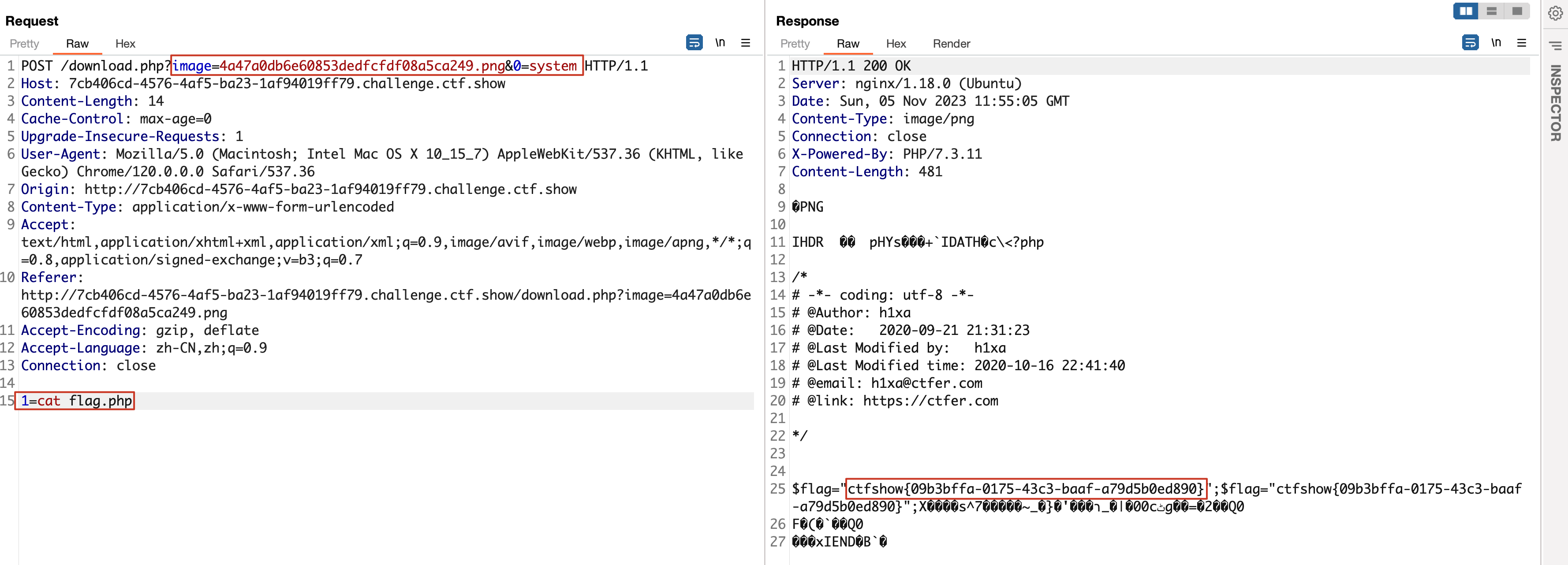Viewport: 1568px width, 565px height.
Task: Click the Response panel title
Action: click(807, 21)
